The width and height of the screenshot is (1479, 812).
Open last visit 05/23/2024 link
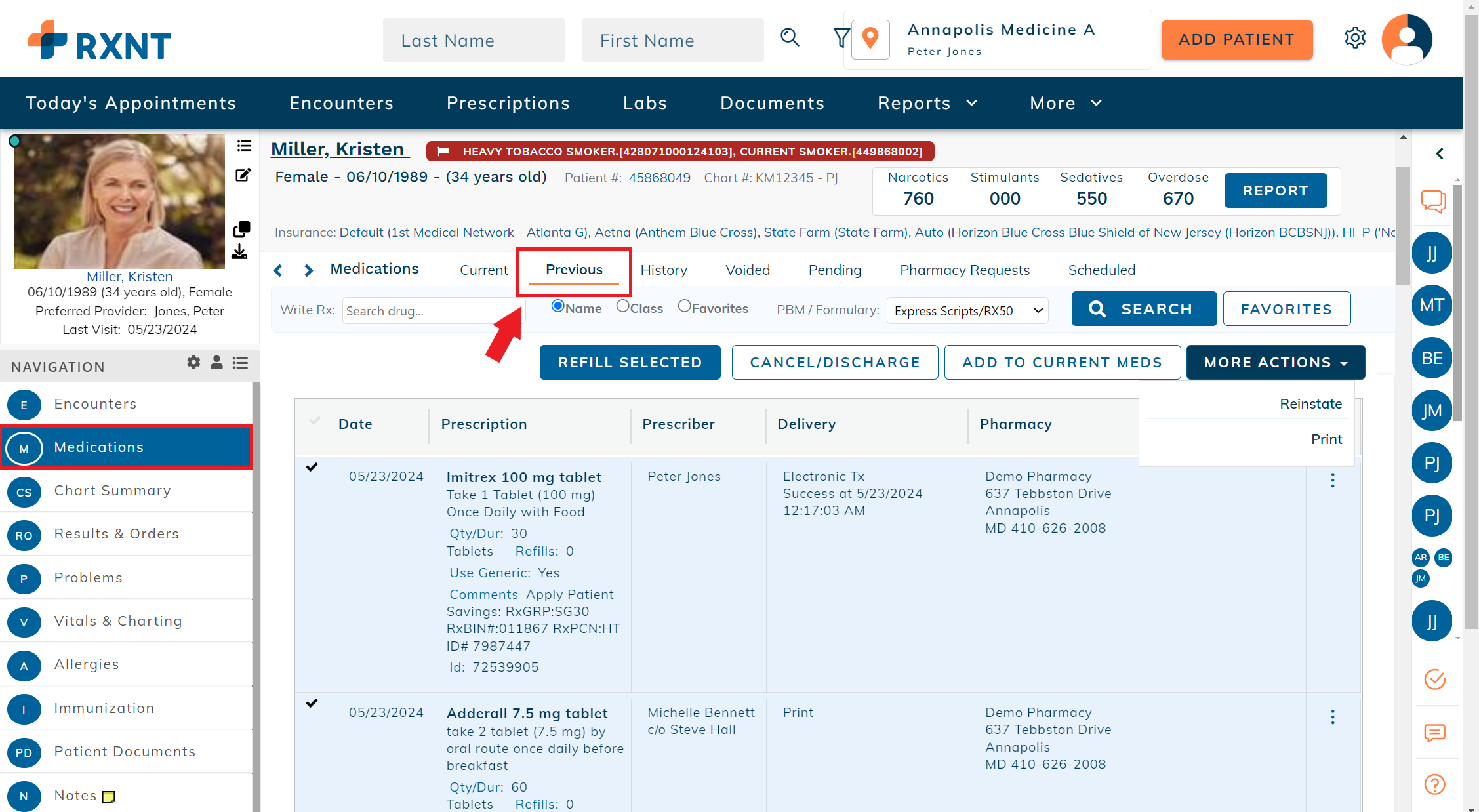pos(162,329)
